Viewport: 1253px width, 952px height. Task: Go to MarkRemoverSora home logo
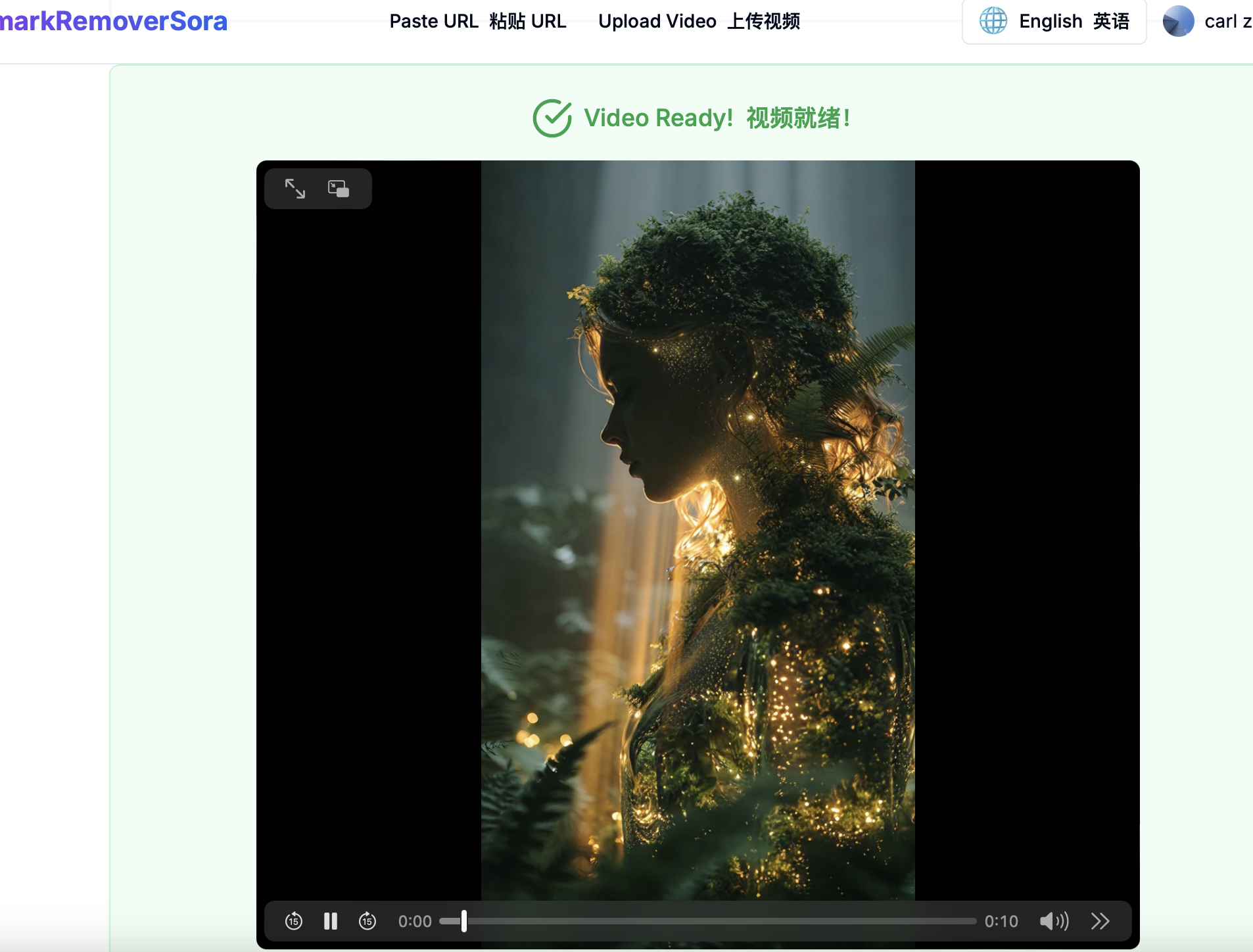pyautogui.click(x=114, y=21)
